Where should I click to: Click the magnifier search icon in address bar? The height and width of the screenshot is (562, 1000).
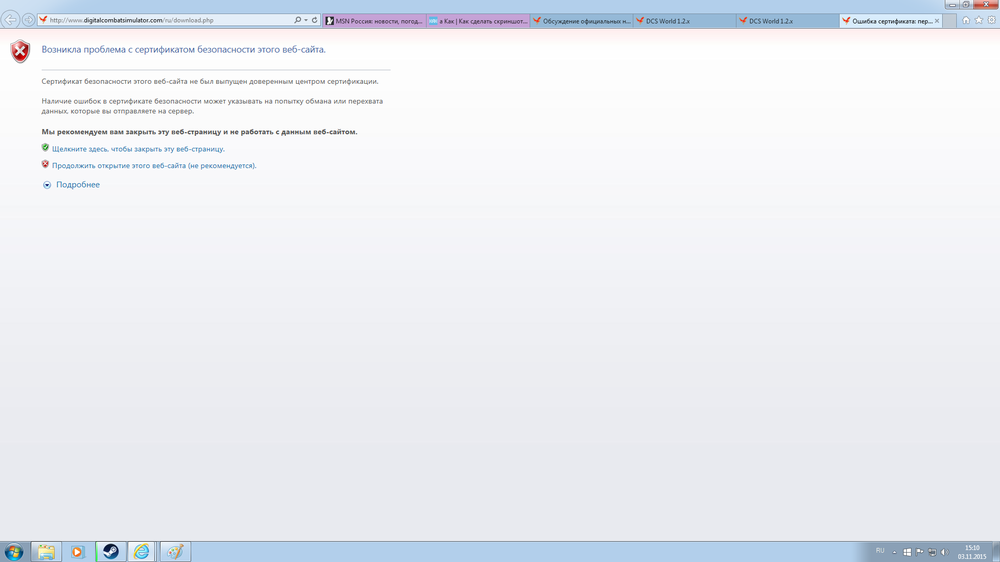pos(297,20)
